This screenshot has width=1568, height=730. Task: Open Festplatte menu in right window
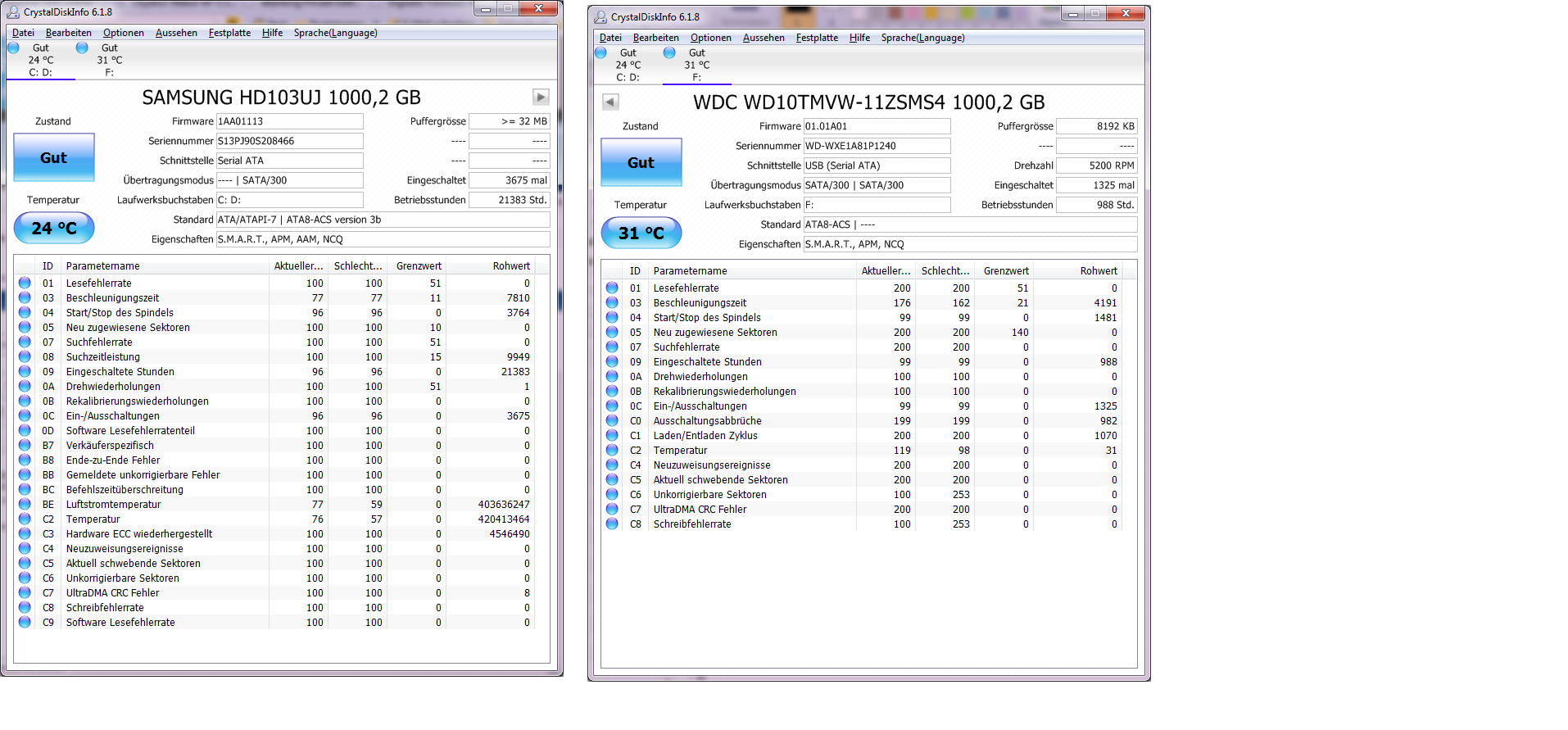pos(817,38)
